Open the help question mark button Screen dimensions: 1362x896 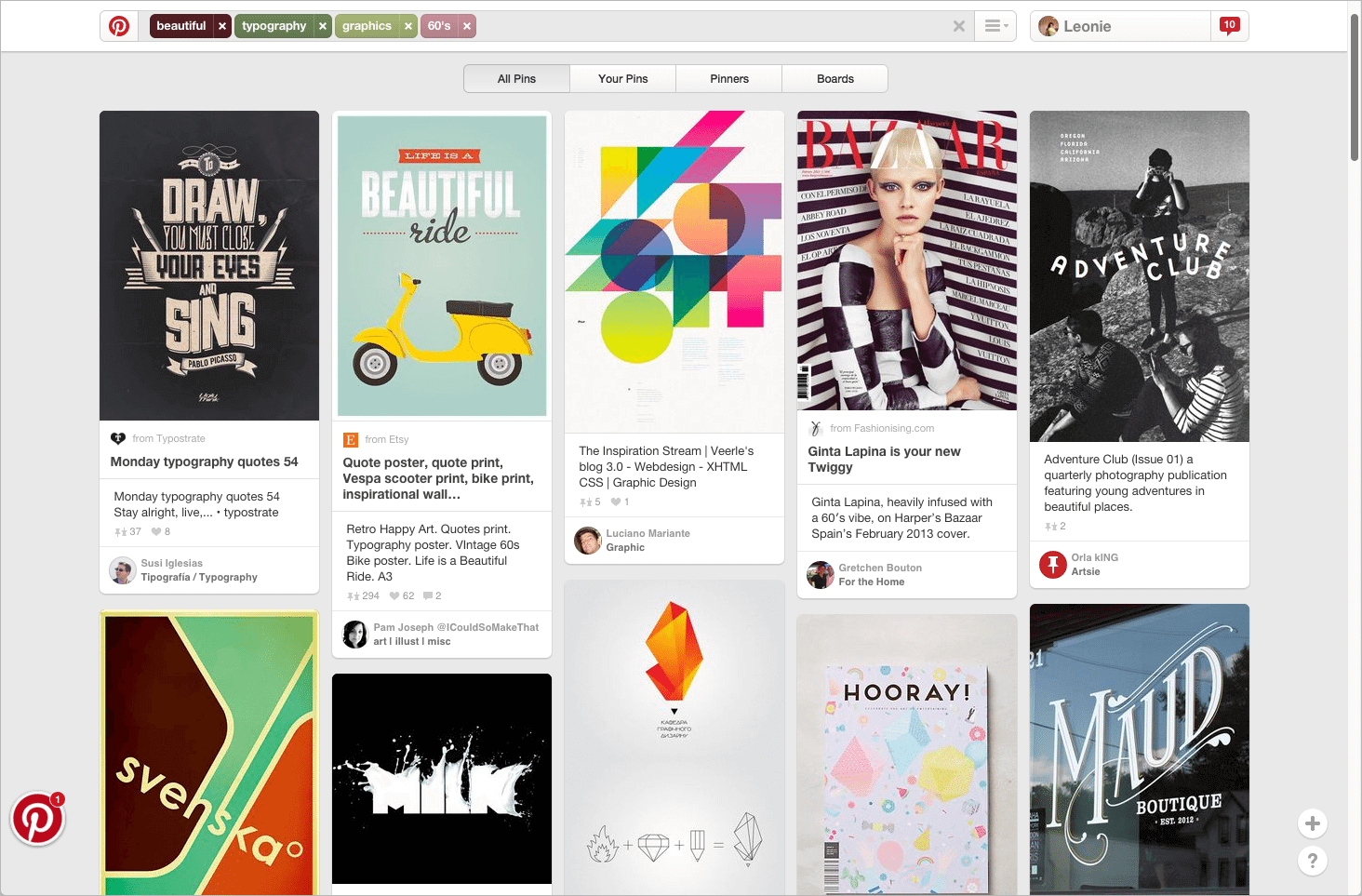click(1312, 861)
